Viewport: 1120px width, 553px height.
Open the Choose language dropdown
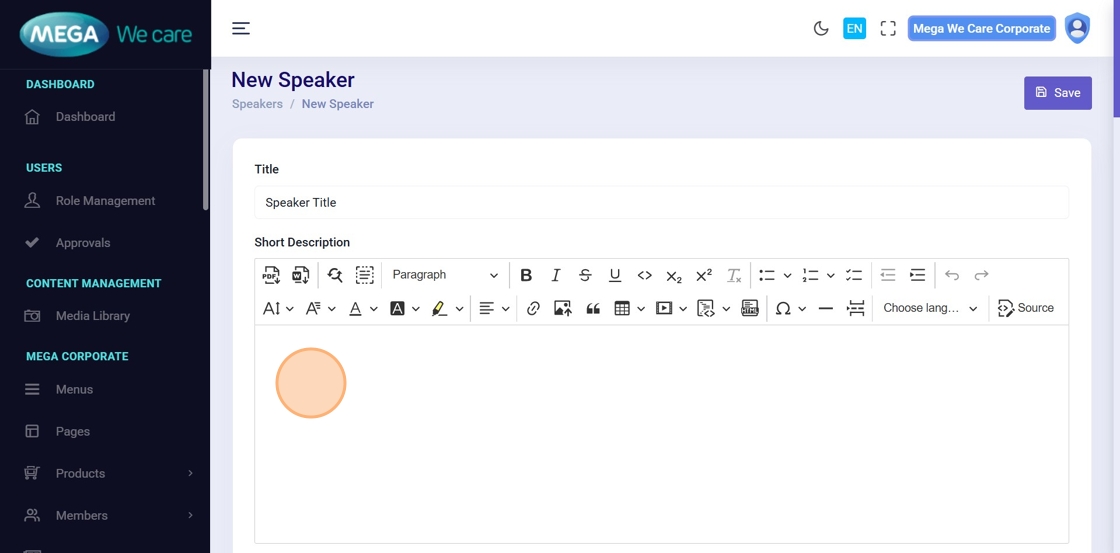(x=930, y=309)
